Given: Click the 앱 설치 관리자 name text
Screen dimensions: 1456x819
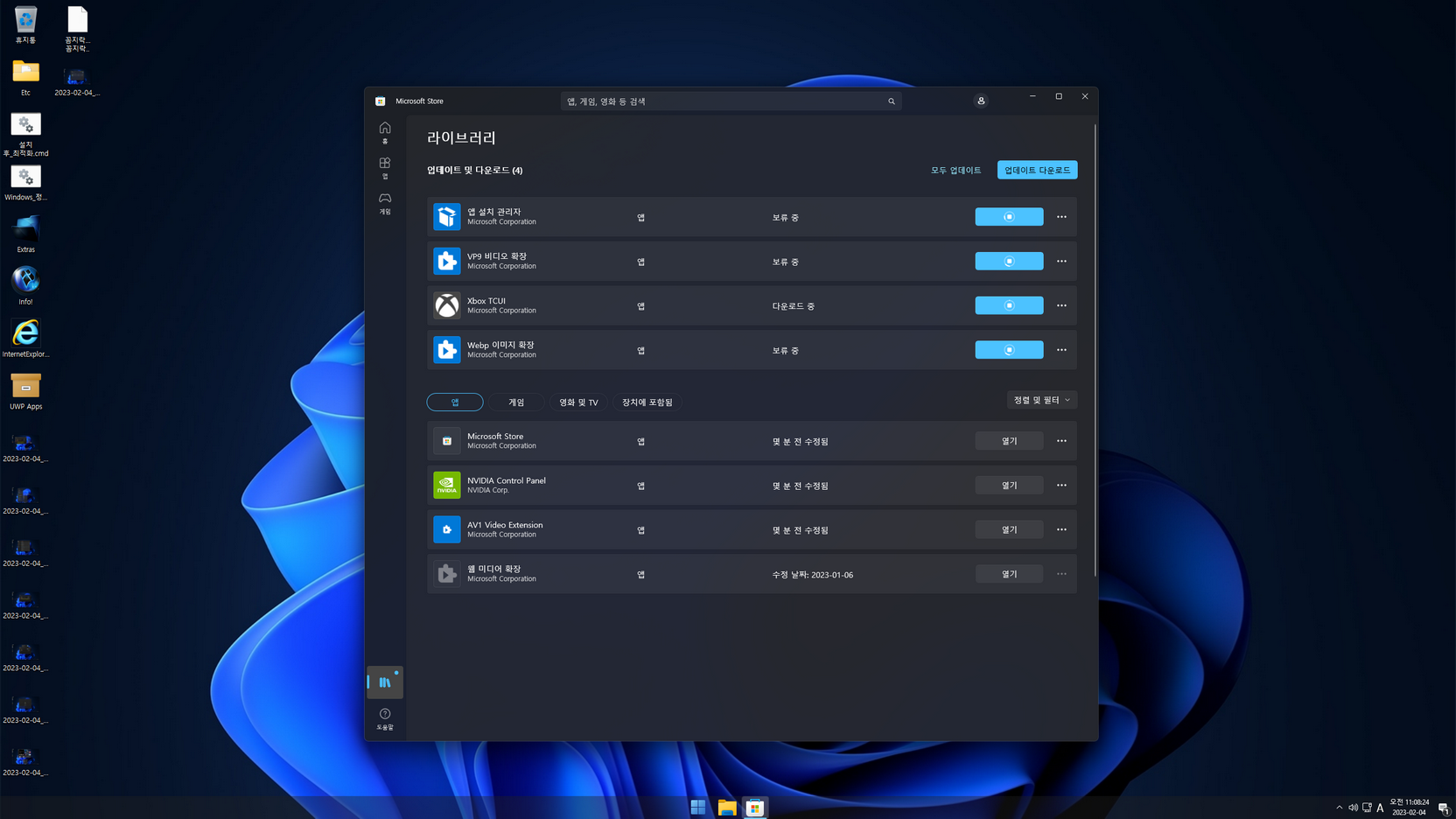Looking at the screenshot, I should [x=494, y=212].
